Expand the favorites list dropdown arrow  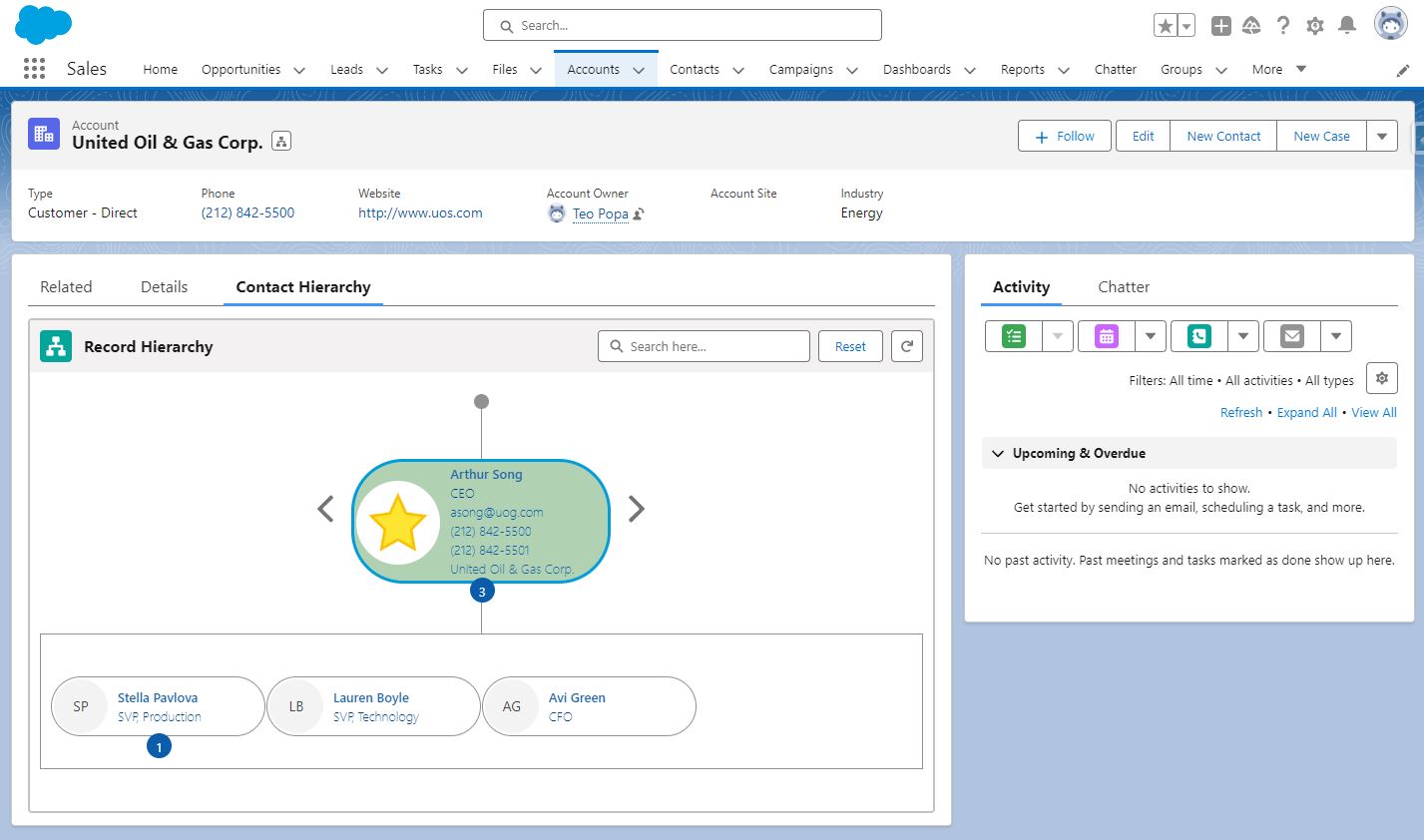click(1187, 26)
